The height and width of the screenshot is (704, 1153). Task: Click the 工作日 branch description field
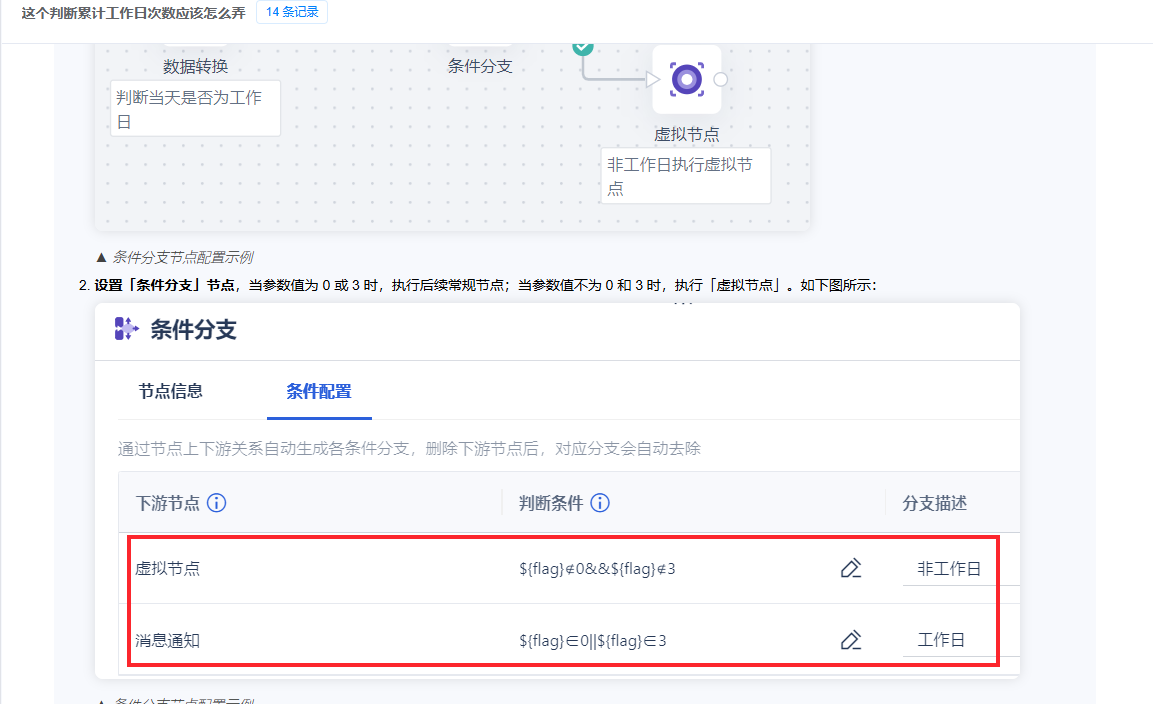pos(949,640)
